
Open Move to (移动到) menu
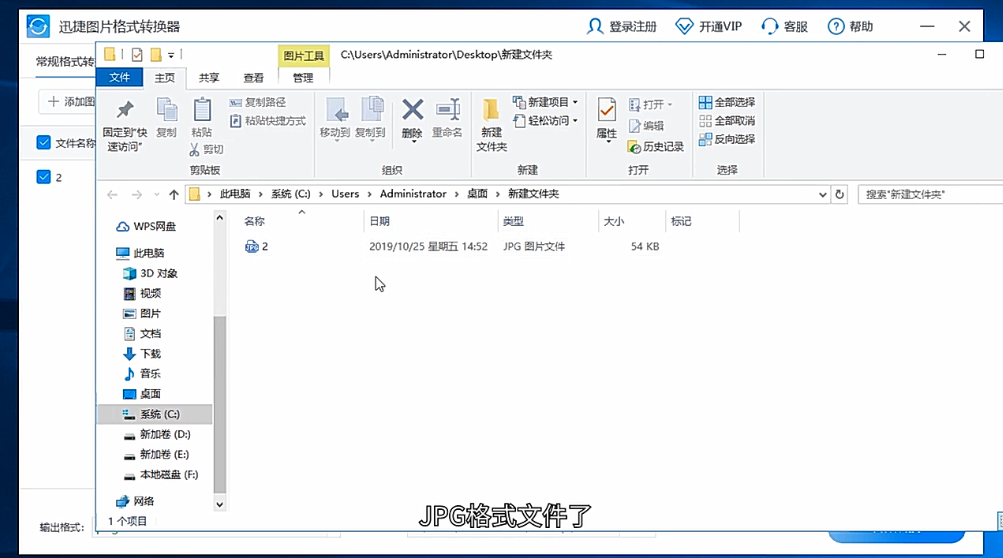pos(335,118)
